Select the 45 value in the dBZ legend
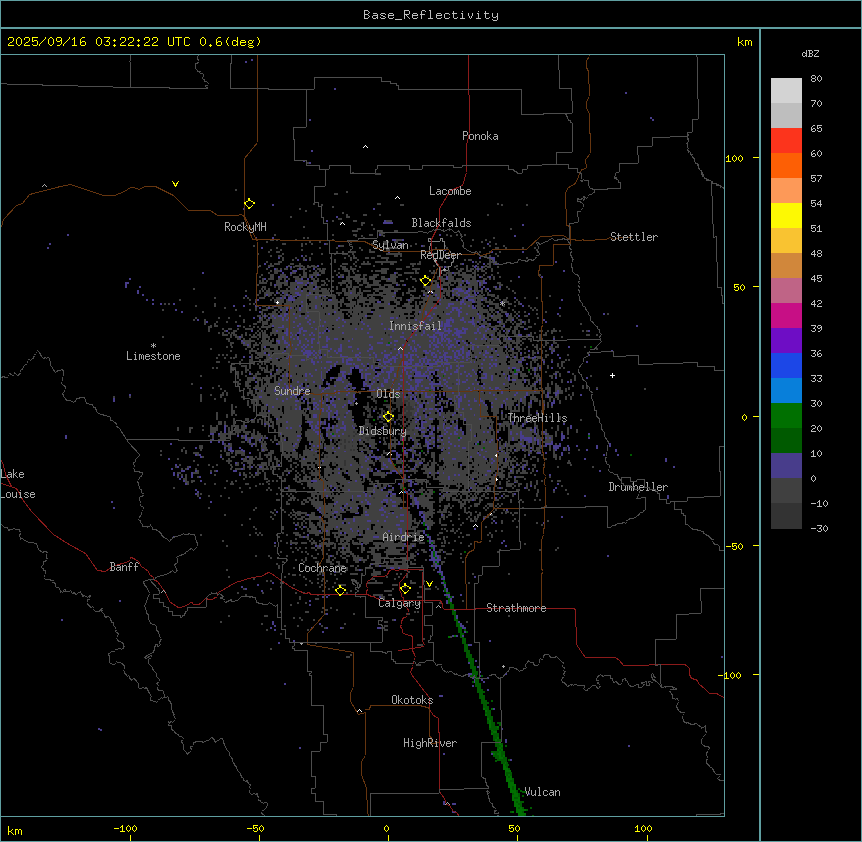862x842 pixels. [x=816, y=279]
